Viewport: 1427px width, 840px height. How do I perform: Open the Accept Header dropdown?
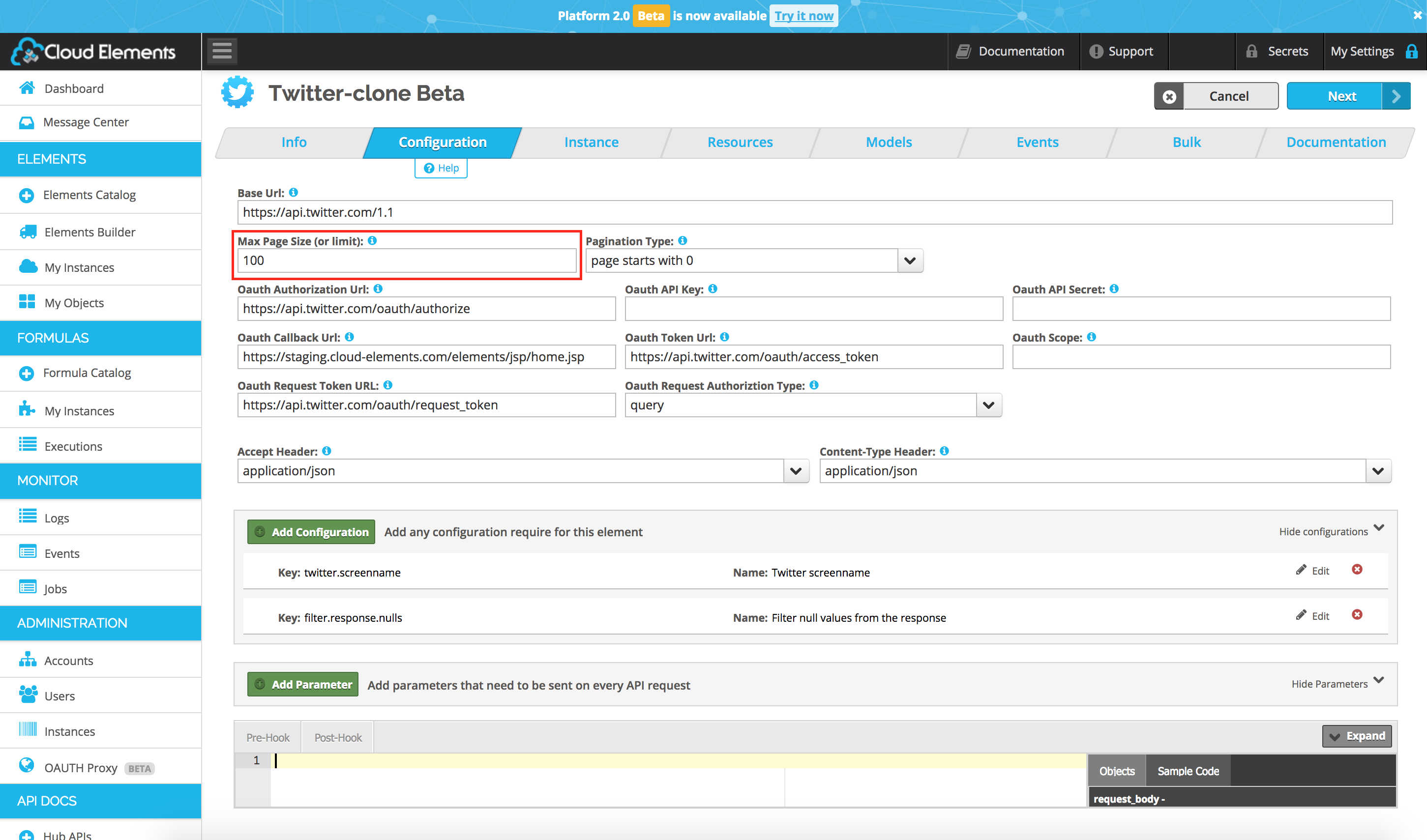[x=796, y=471]
